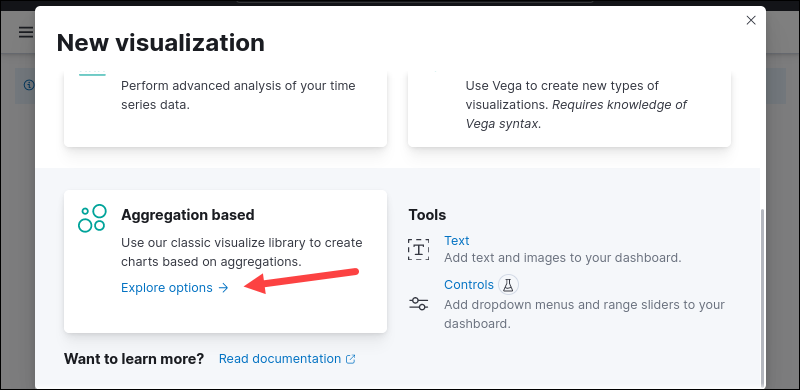Click the Want to learn more? text

134,359
